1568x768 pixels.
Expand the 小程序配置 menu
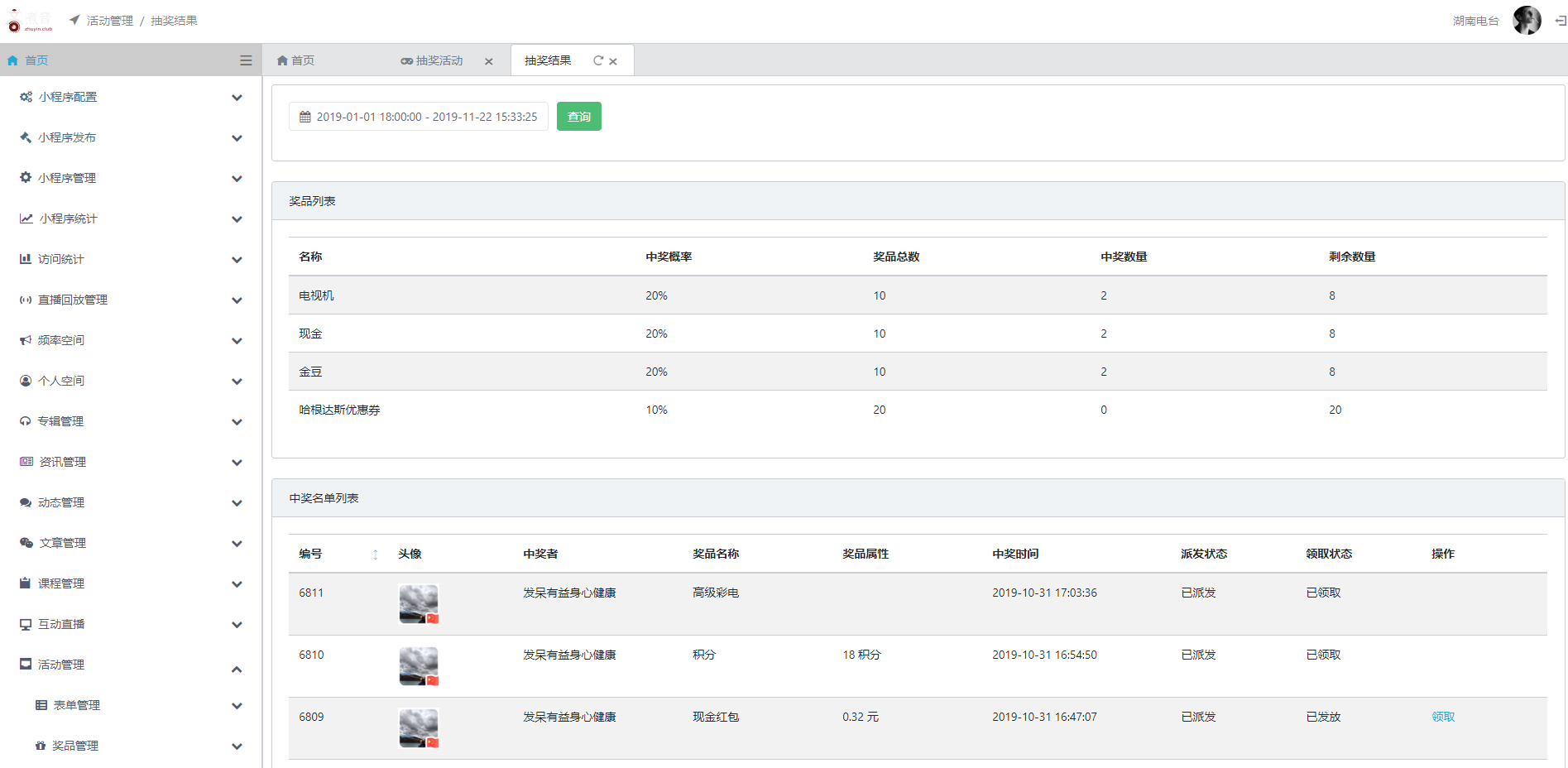coord(237,98)
